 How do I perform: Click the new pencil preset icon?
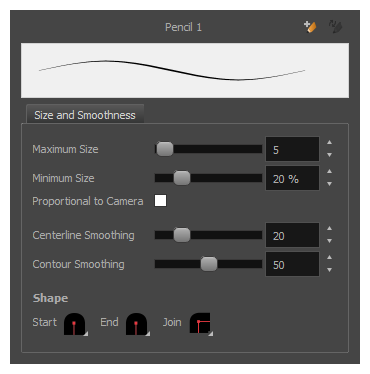click(x=310, y=27)
